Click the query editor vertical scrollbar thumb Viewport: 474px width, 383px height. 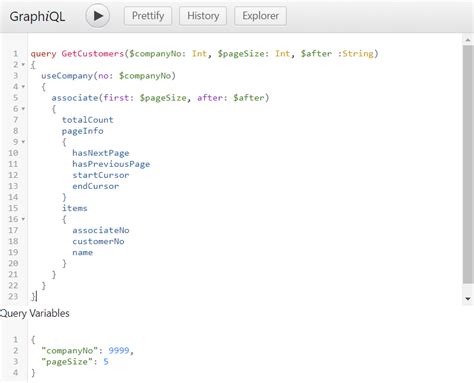tap(468, 165)
